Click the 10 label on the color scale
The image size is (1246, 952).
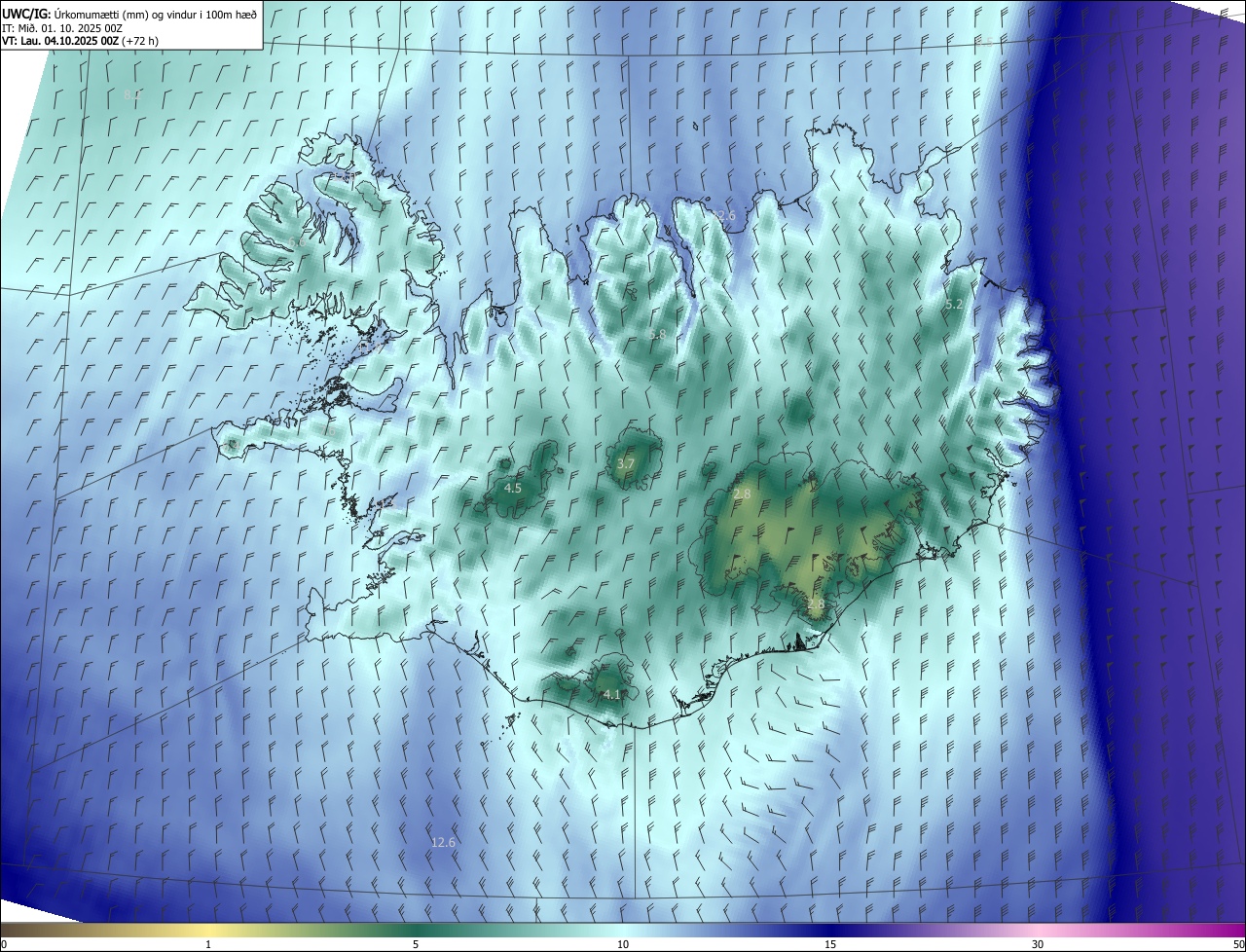tap(623, 944)
